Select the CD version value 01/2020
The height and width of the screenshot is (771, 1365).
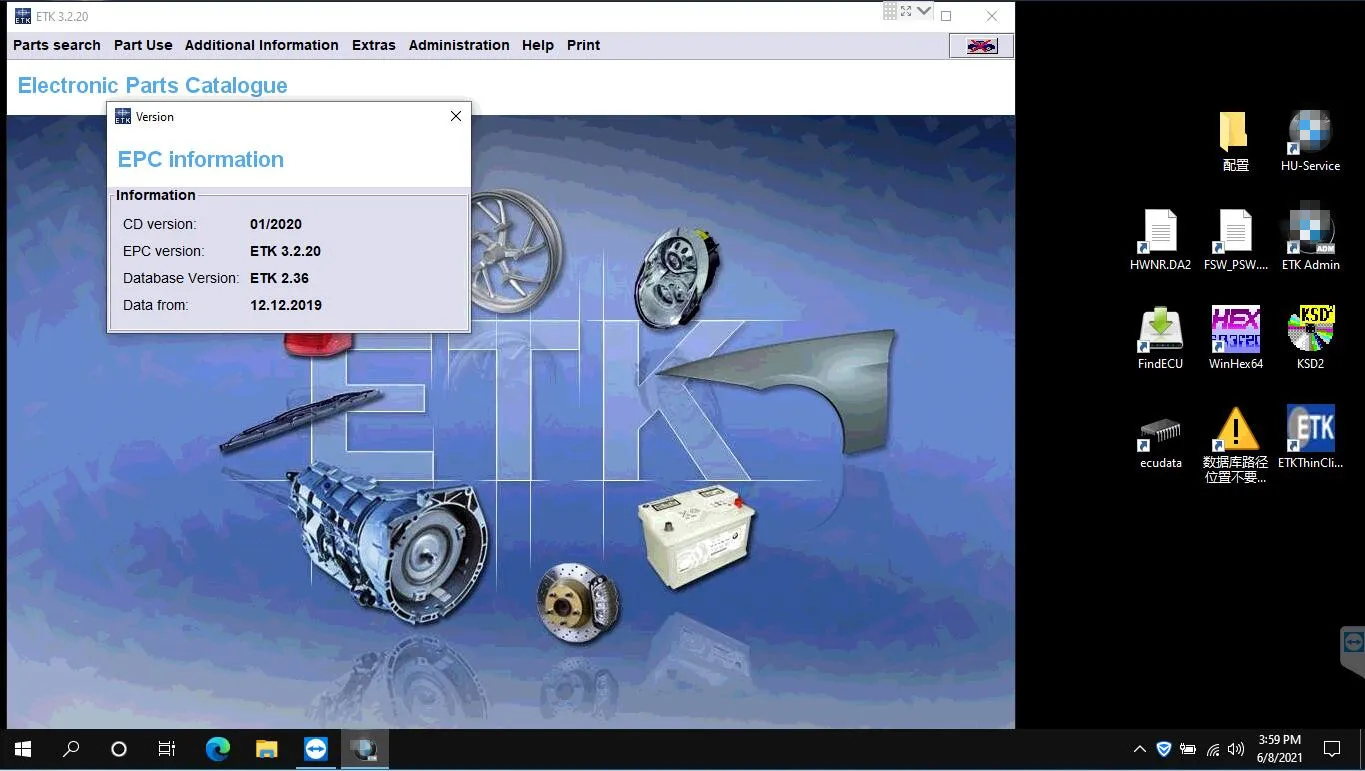point(276,224)
